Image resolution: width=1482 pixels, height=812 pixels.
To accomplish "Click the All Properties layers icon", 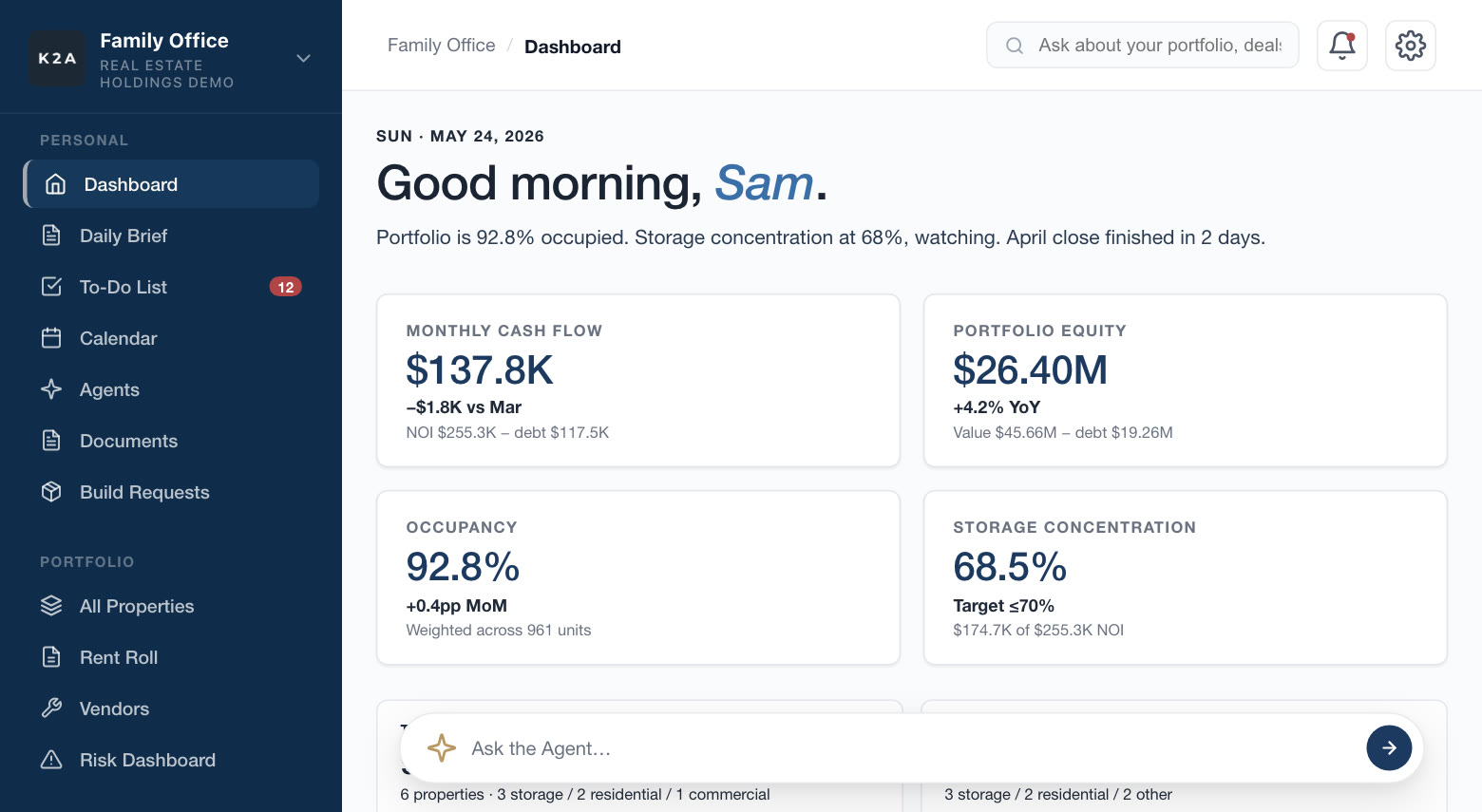I will (51, 606).
